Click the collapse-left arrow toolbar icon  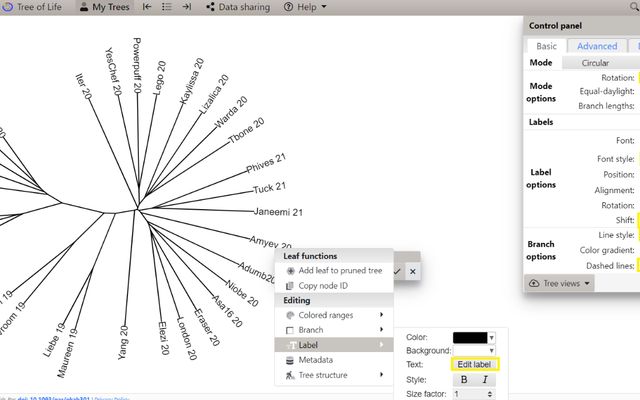[148, 7]
